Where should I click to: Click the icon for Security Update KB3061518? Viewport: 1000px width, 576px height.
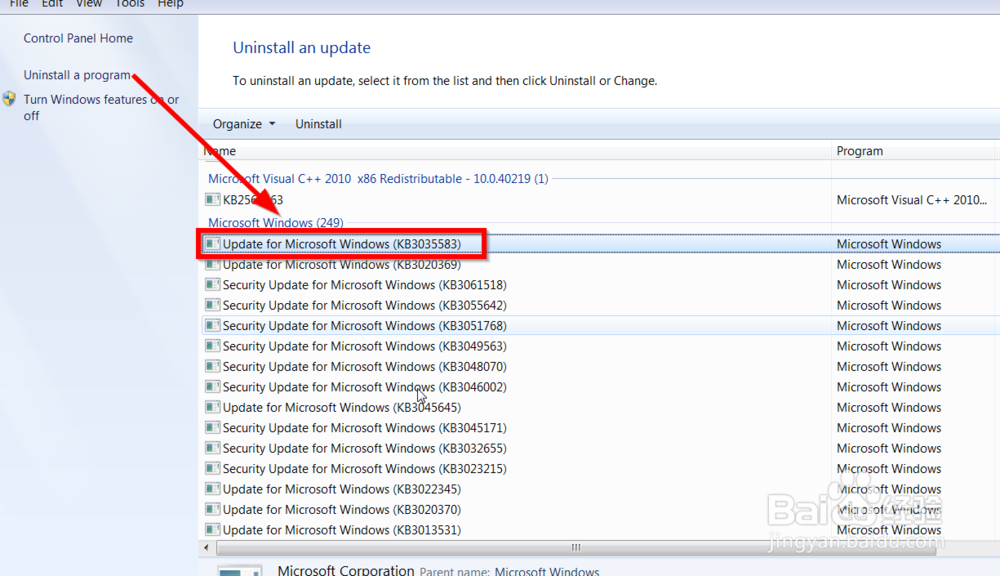[x=212, y=284]
